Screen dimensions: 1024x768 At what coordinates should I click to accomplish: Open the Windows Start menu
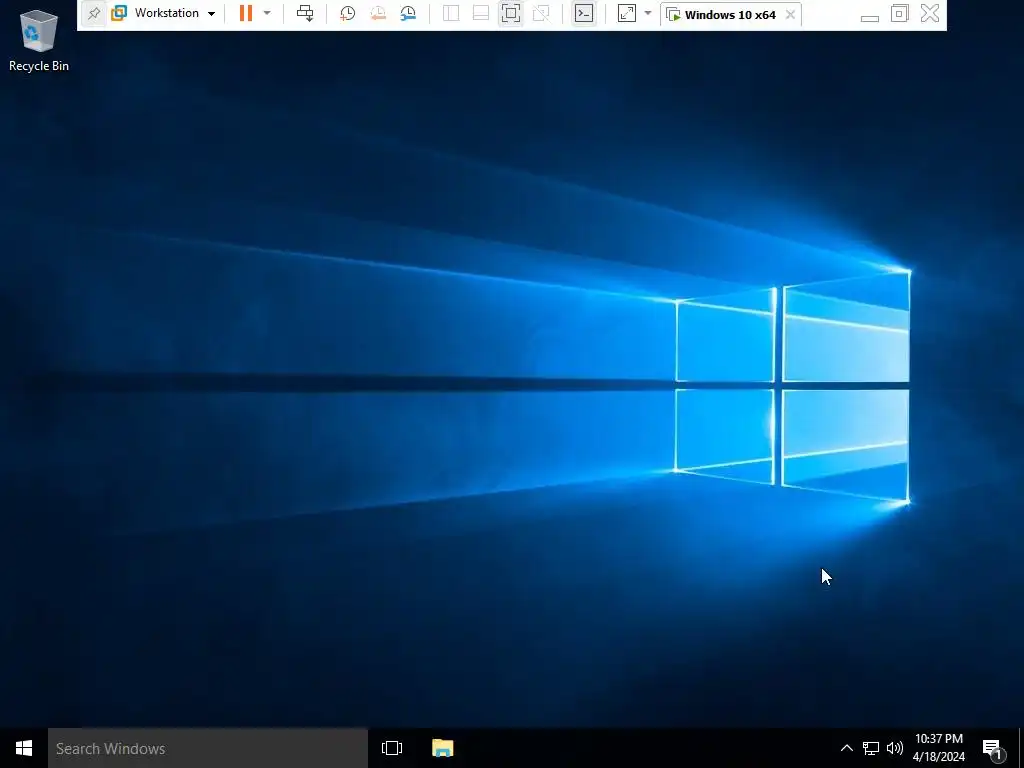coord(24,748)
